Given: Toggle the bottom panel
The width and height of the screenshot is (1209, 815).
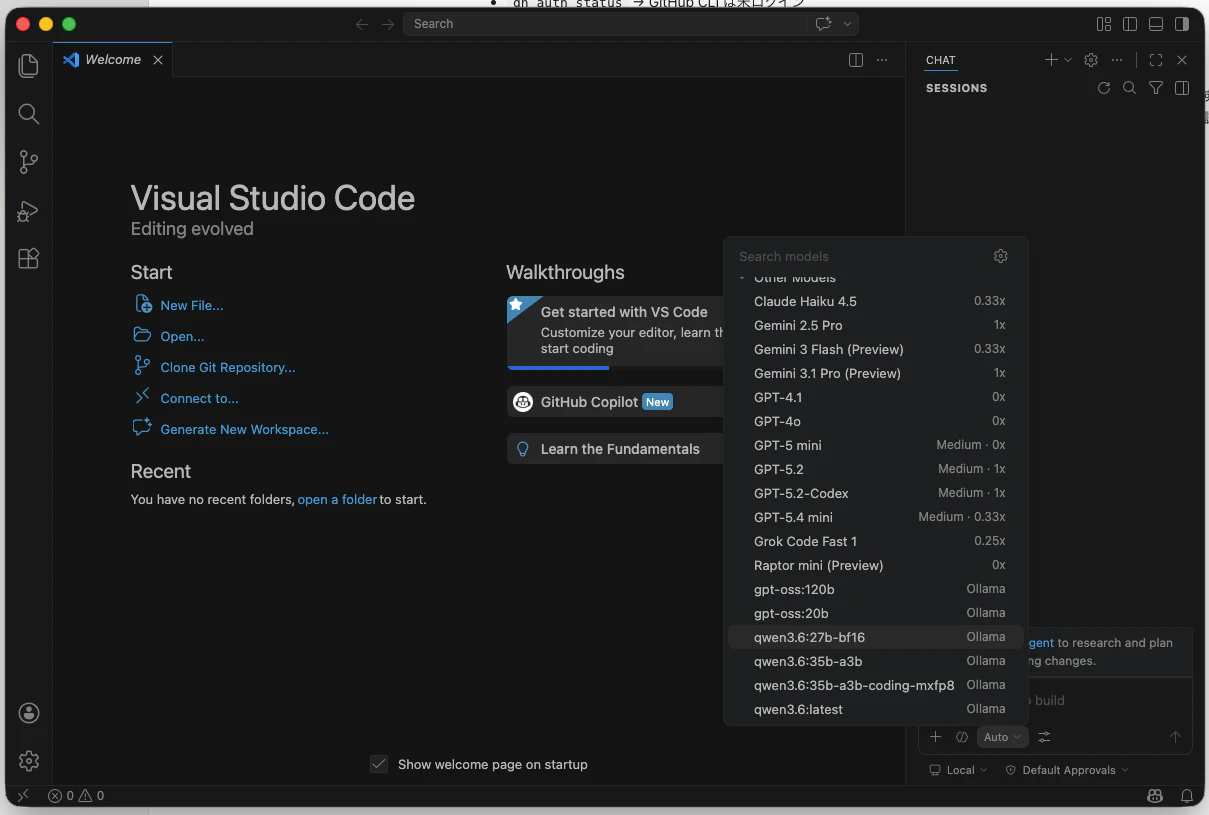Looking at the screenshot, I should 1156,24.
